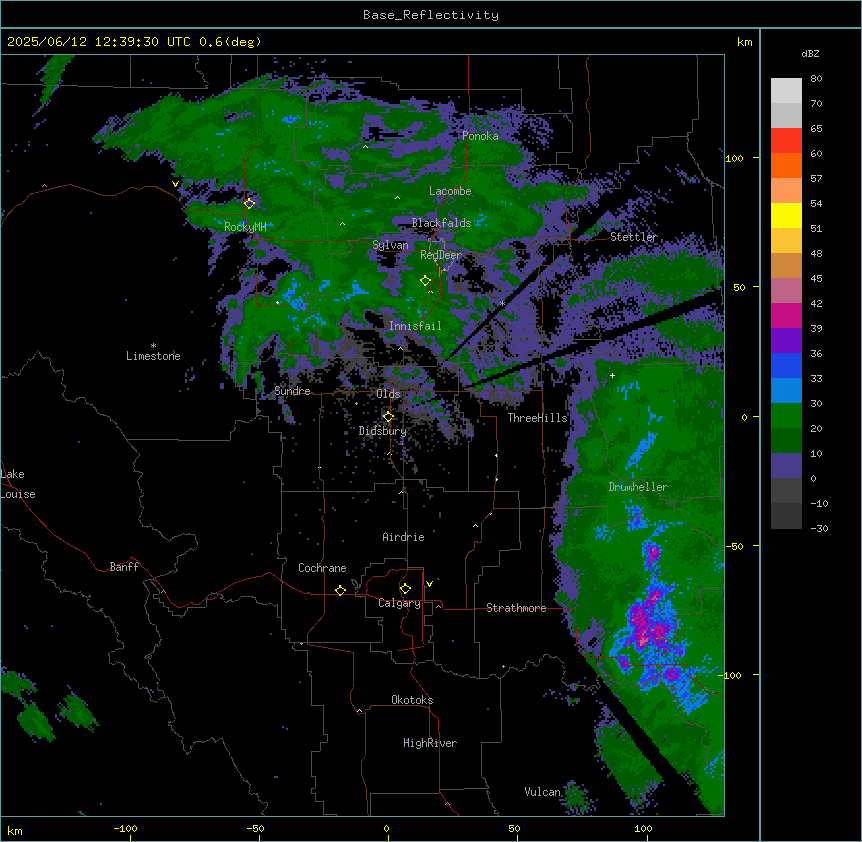
Task: Click the ThreeHills label
Action: pyautogui.click(x=537, y=418)
